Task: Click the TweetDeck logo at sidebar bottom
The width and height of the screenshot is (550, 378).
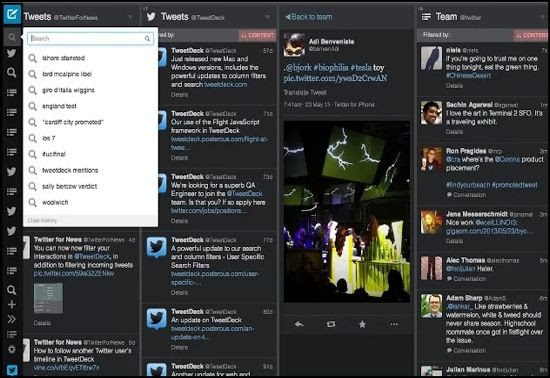Action: point(12,370)
